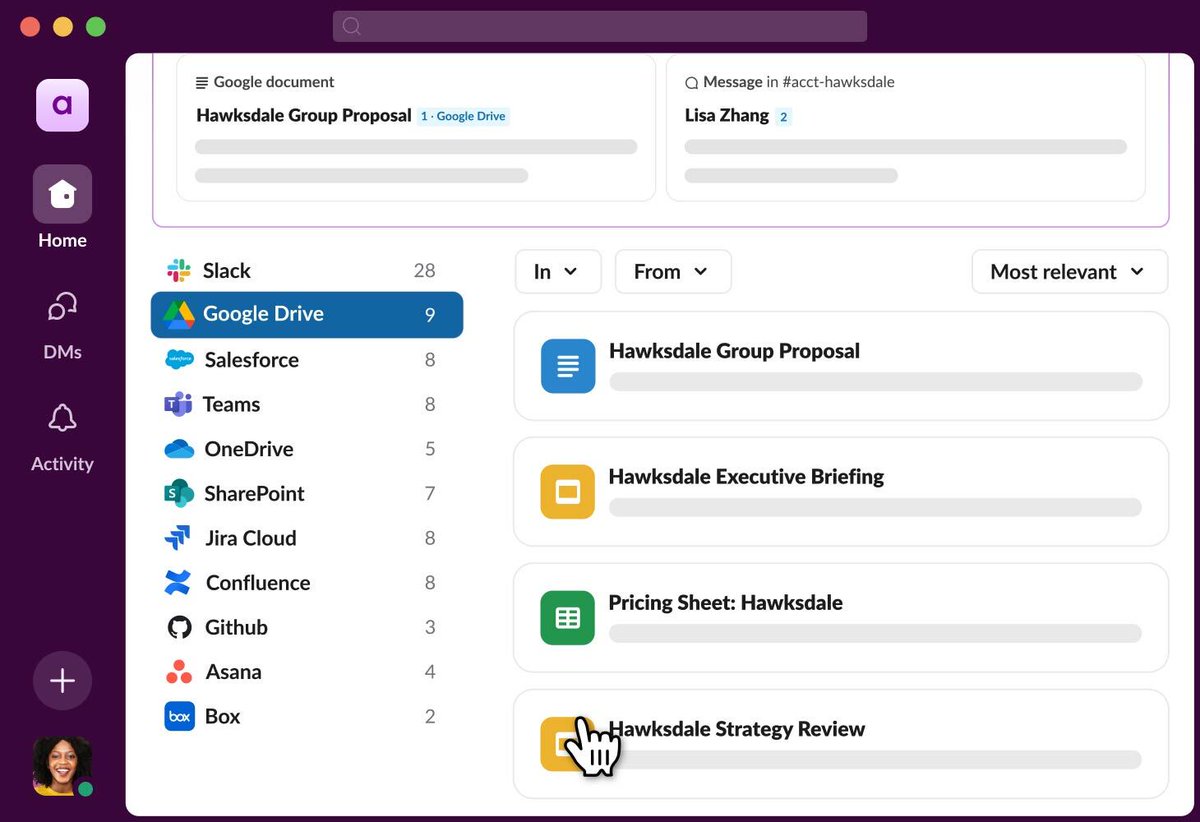Image resolution: width=1200 pixels, height=822 pixels.
Task: Select the Slack results source
Action: coord(307,270)
